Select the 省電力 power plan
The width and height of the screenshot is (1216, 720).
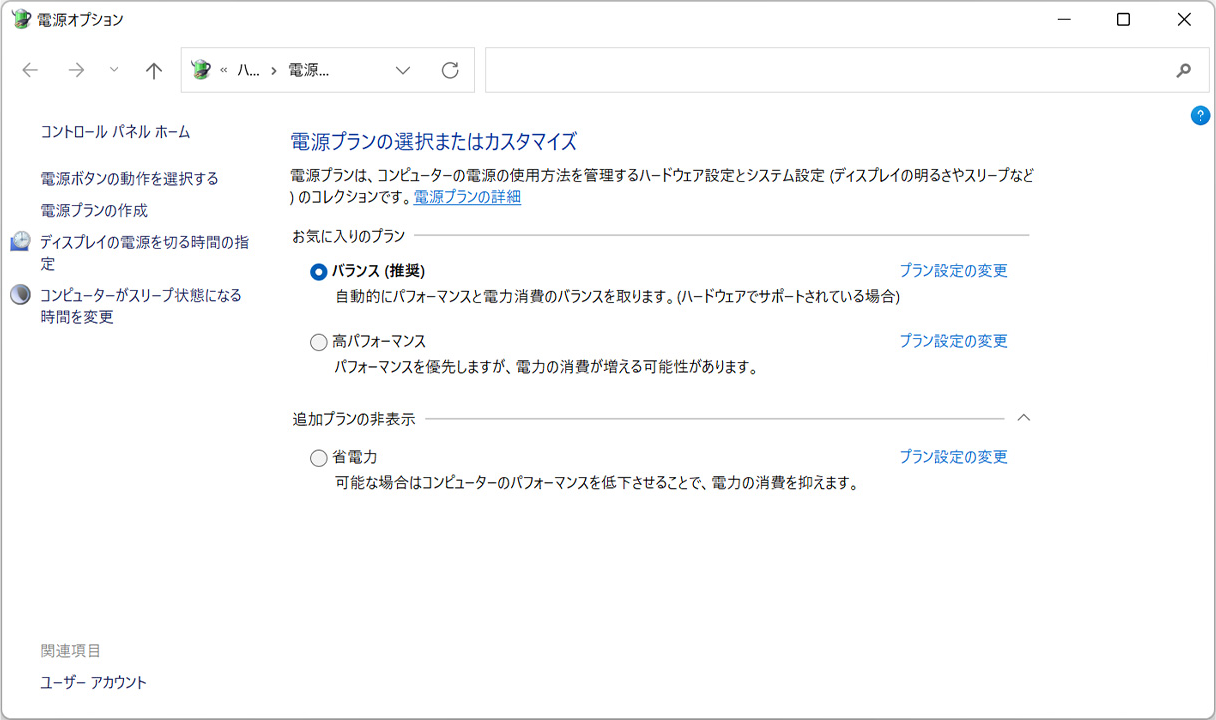pyautogui.click(x=319, y=458)
